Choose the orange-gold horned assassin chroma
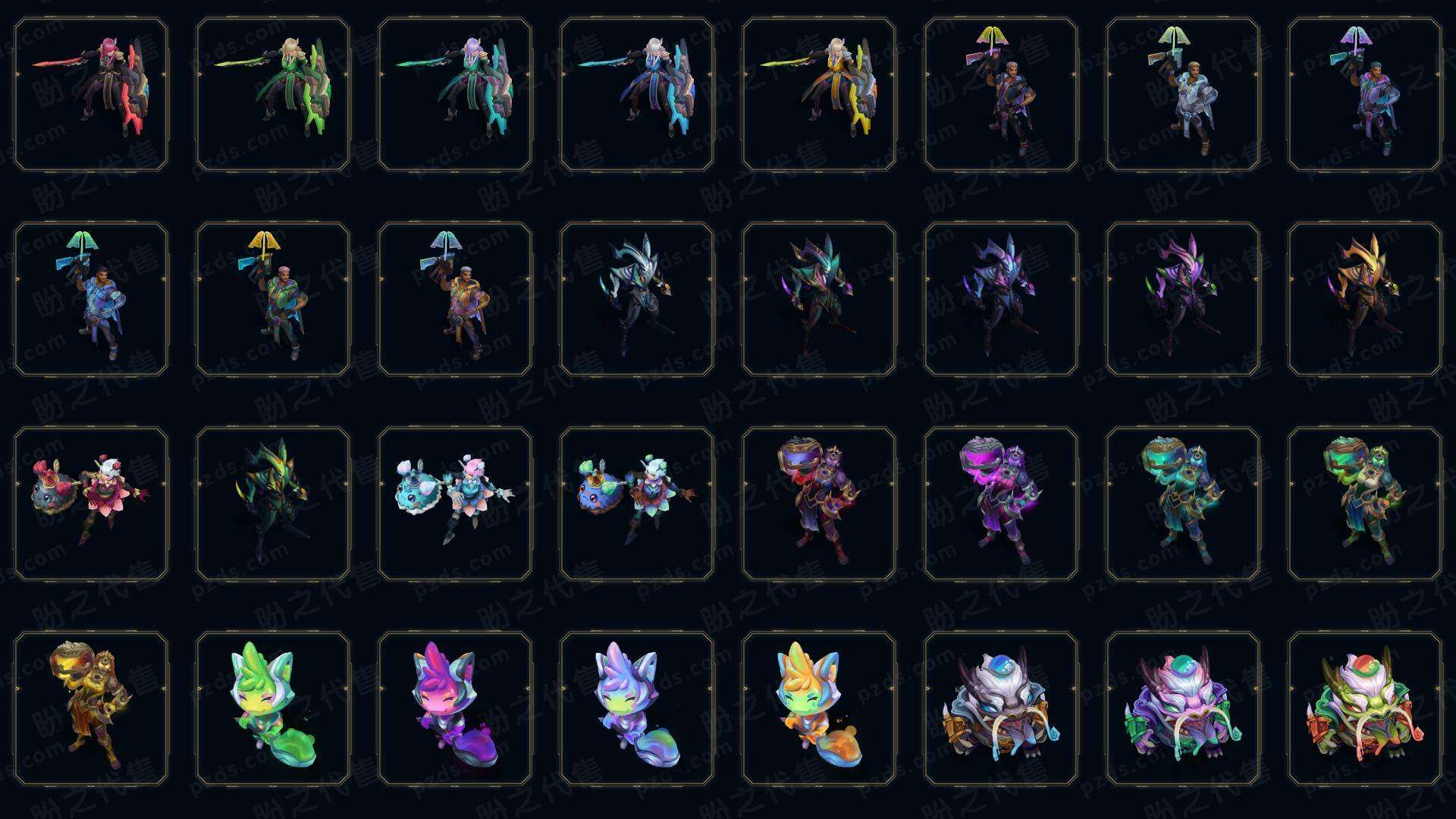1456x819 pixels. point(1365,299)
